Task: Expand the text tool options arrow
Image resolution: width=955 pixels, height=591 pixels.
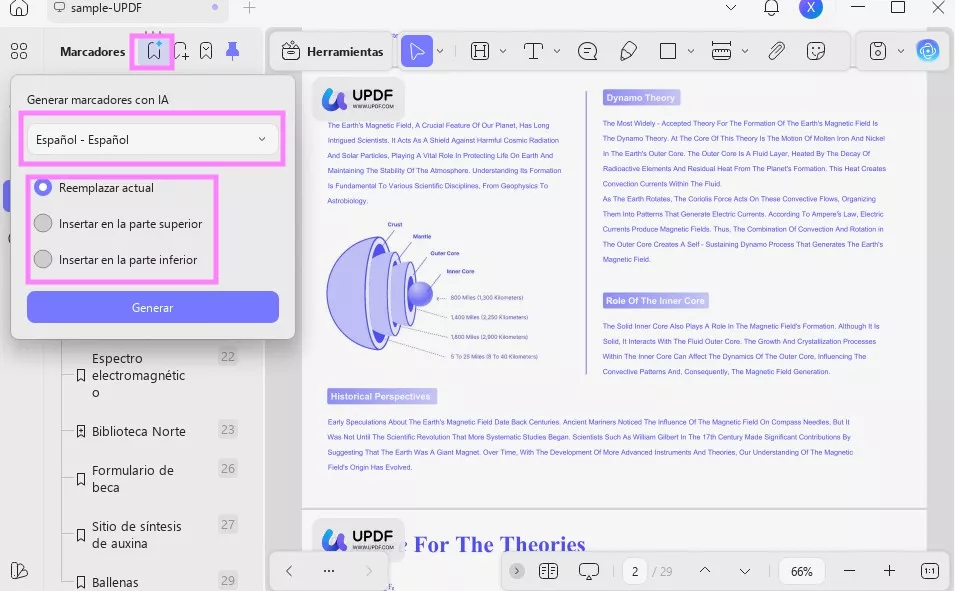Action: point(557,51)
